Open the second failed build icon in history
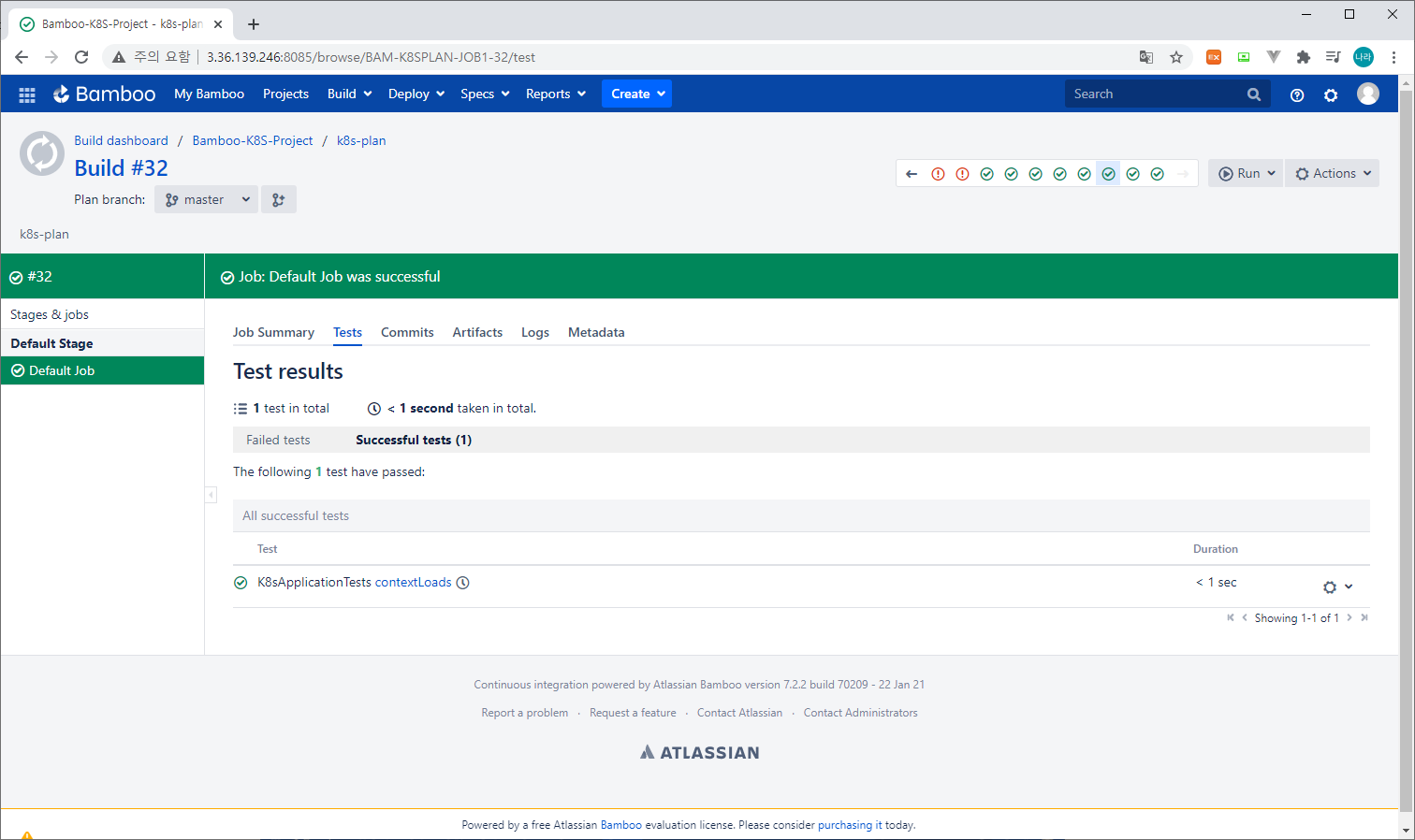 (962, 174)
